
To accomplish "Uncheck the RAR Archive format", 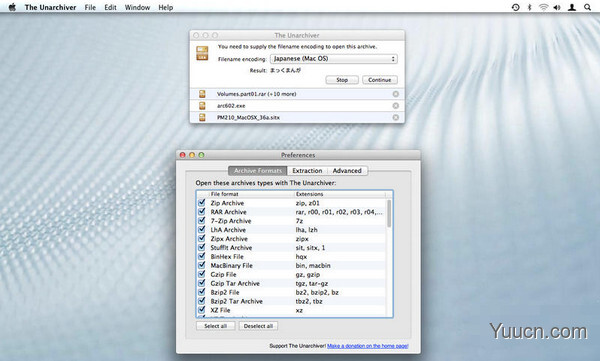I will point(202,211).
